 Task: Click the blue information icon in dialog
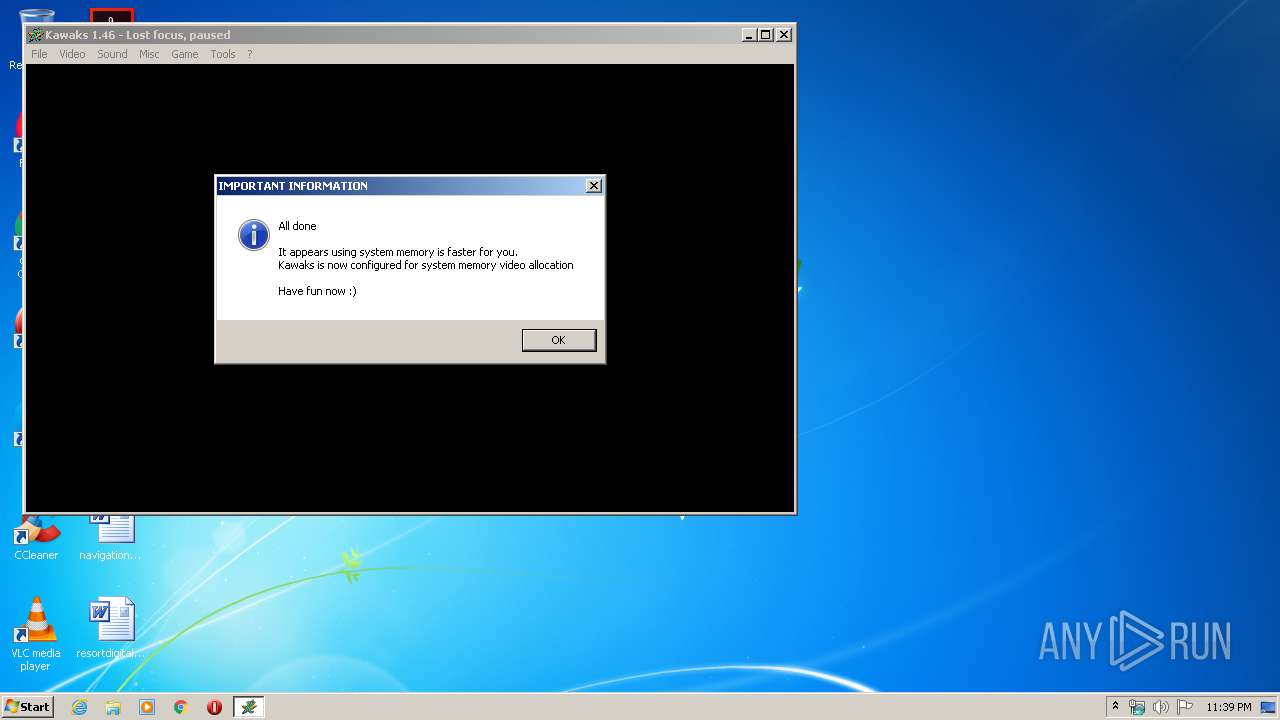pos(254,235)
